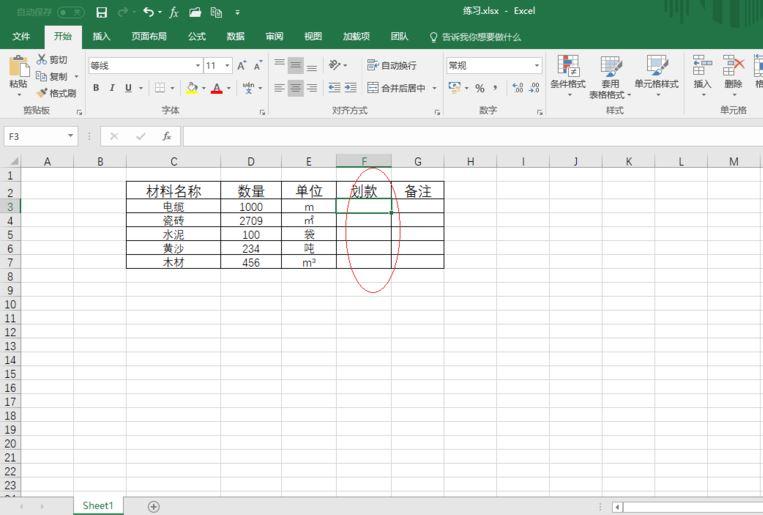Click the horizontal scrollbar left arrow

pos(617,507)
